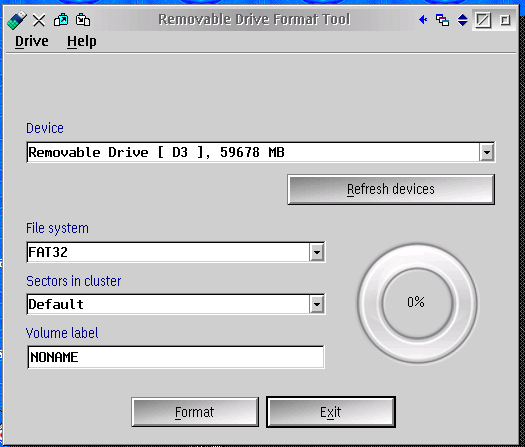The height and width of the screenshot is (447, 525).
Task: Click the paste-from-clipboard title bar icon
Action: coord(83,20)
